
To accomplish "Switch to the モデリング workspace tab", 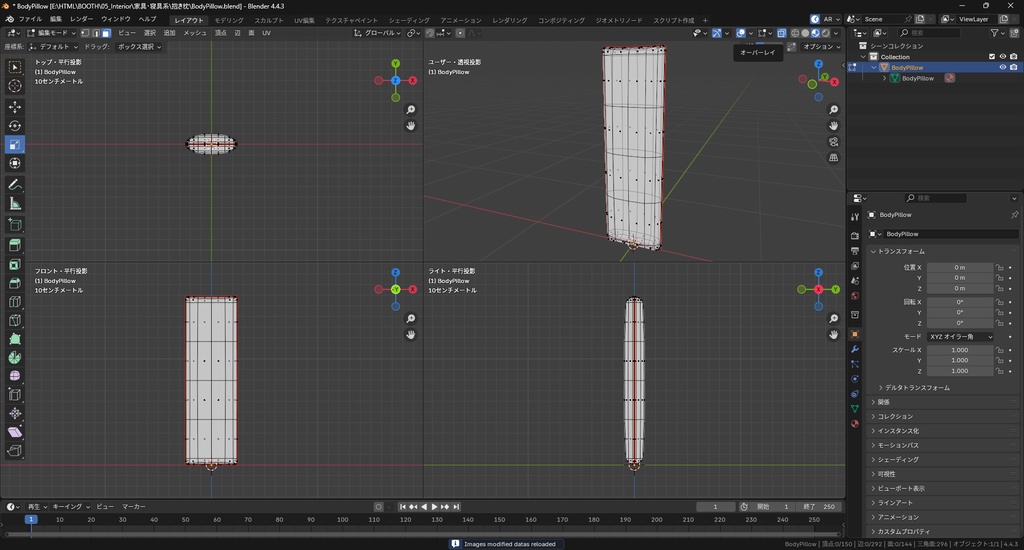I will click(229, 20).
